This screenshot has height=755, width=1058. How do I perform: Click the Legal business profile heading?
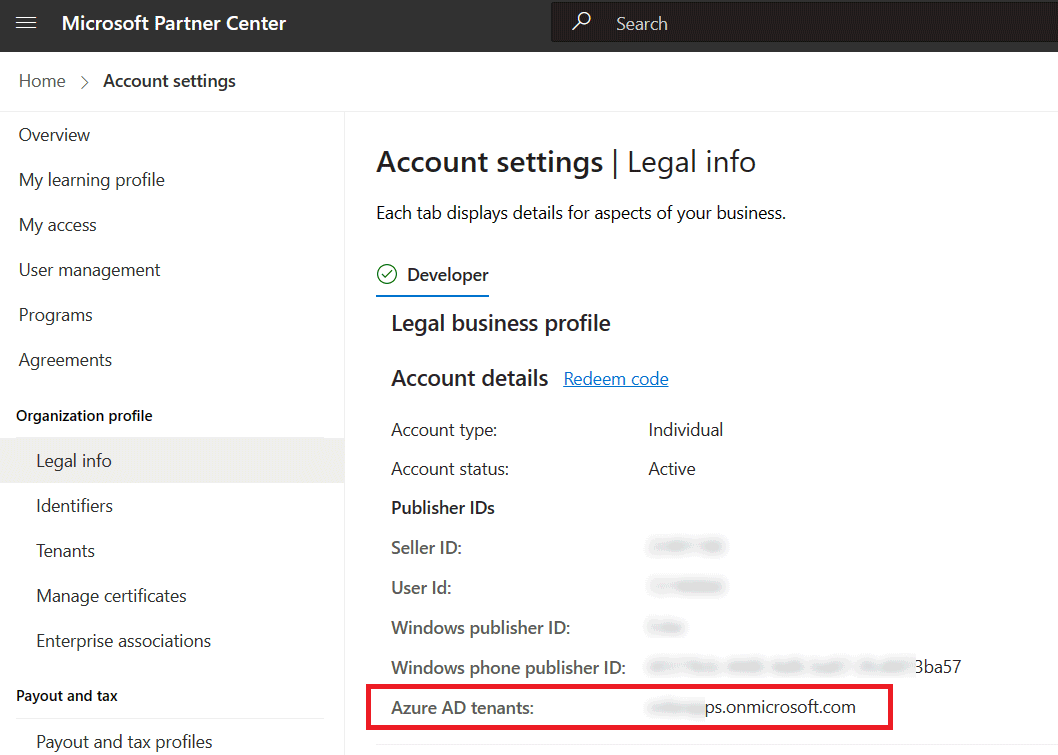pos(501,324)
